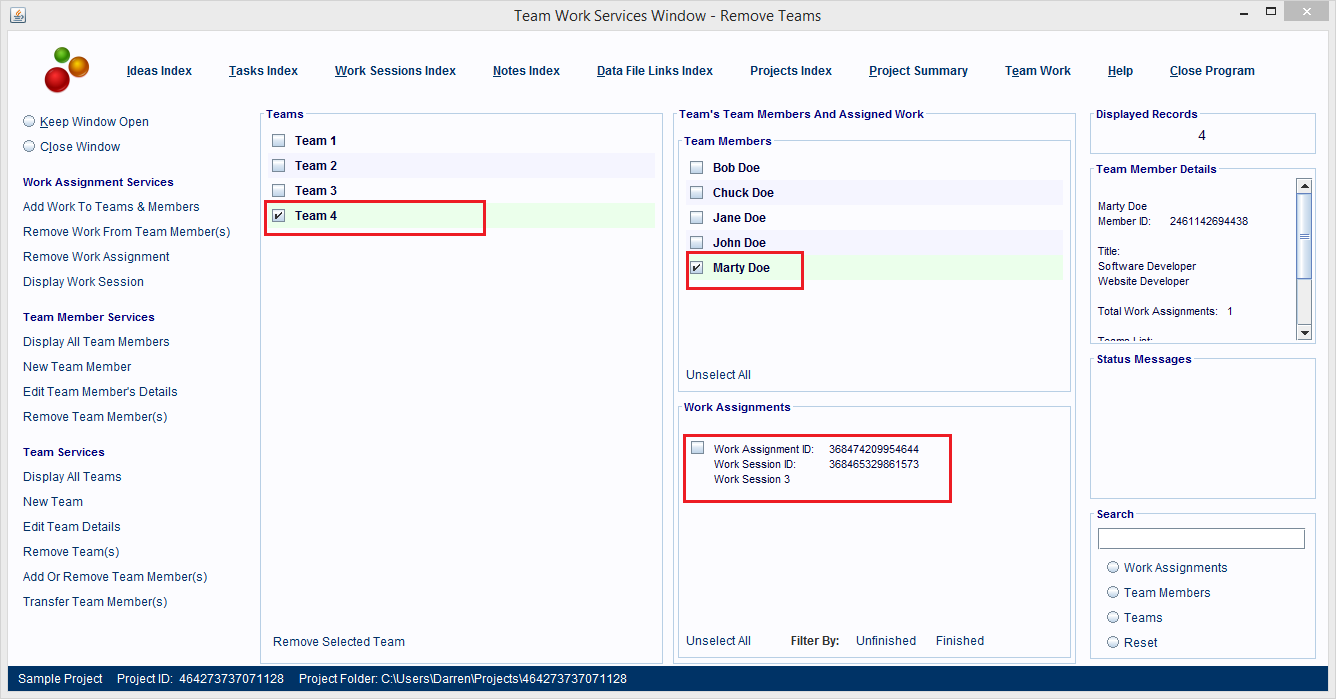Select the Close Window radio button
This screenshot has width=1336, height=699.
[29, 146]
